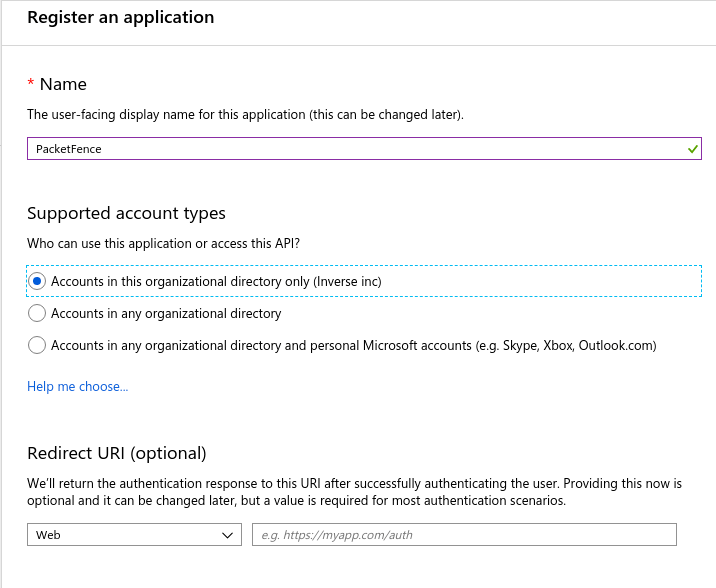The image size is (716, 588).
Task: Enable the personal Microsoft accounts radio option
Action: (37, 346)
